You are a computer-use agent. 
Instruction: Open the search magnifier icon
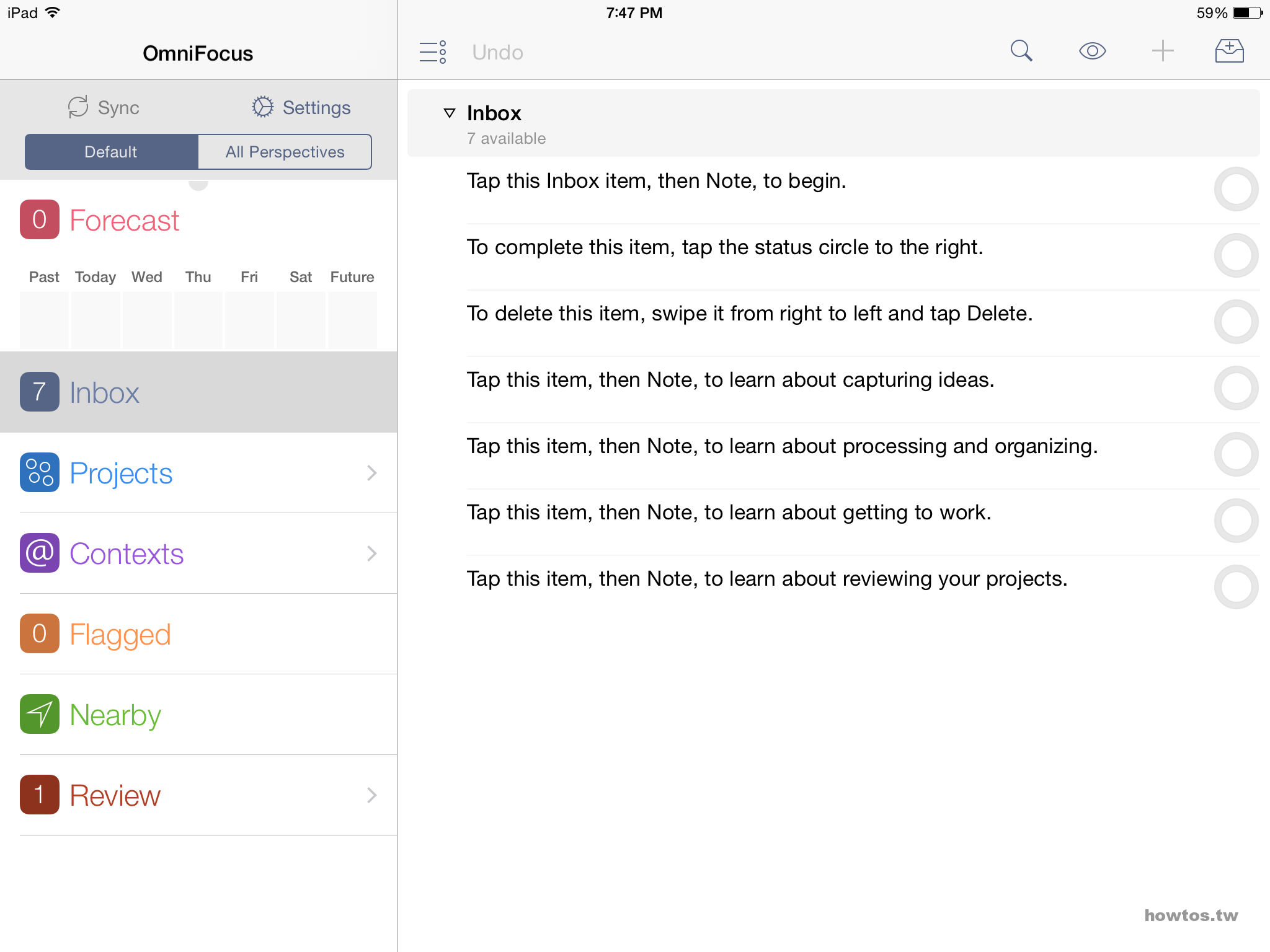pyautogui.click(x=1021, y=51)
